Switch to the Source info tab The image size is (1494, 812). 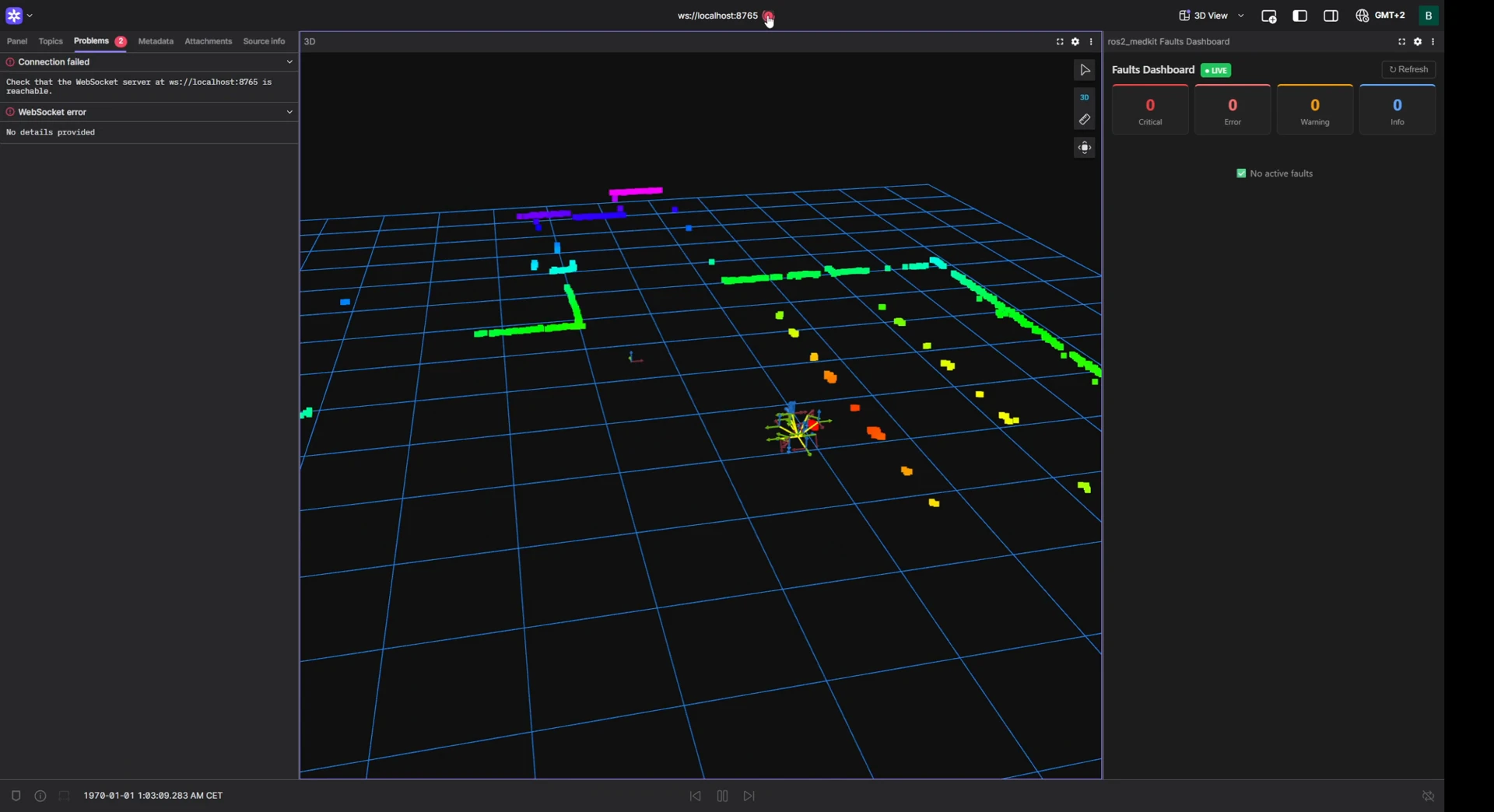[264, 41]
